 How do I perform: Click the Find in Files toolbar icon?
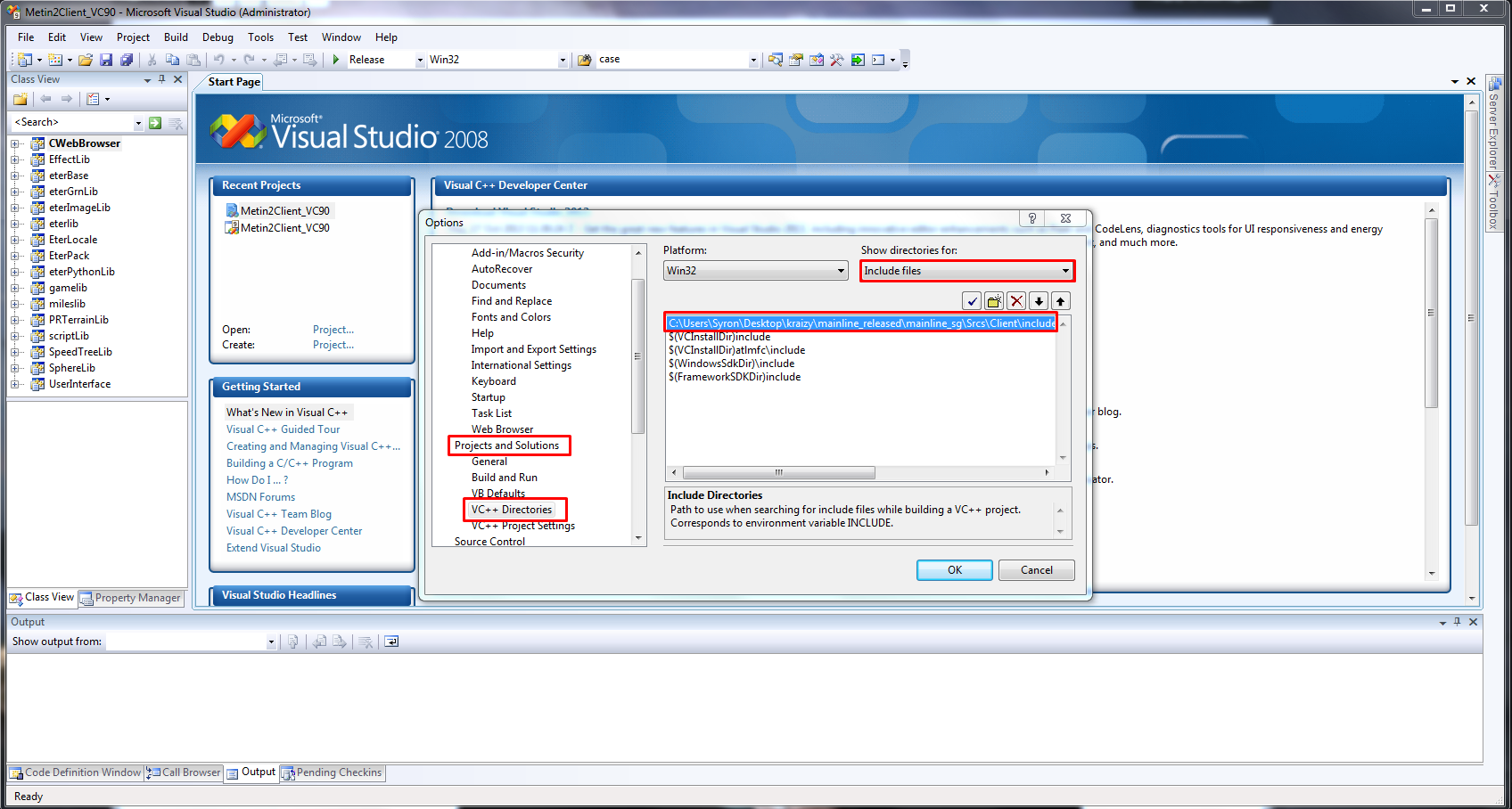pos(585,60)
